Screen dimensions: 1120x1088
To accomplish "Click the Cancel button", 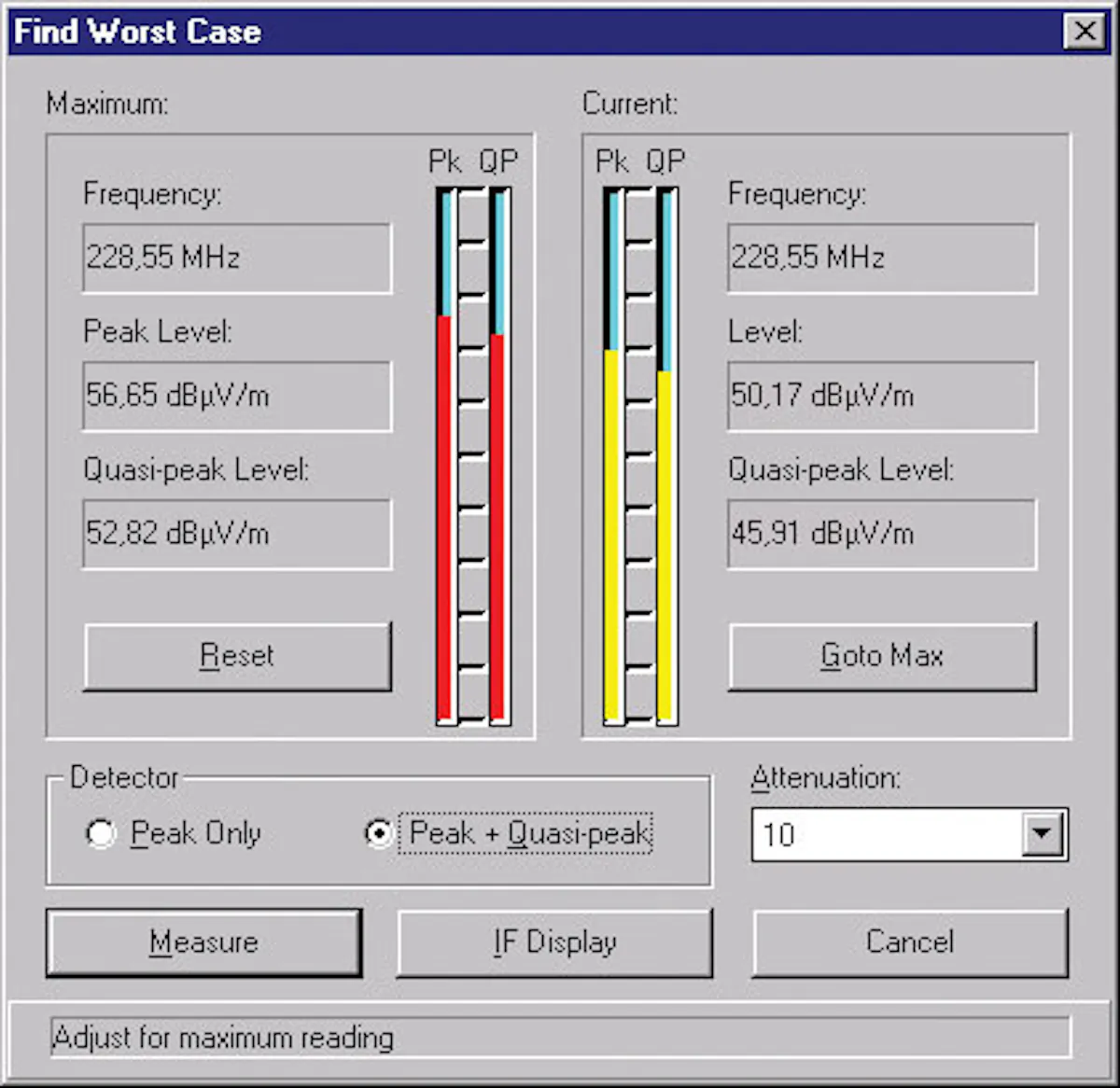I will point(909,942).
